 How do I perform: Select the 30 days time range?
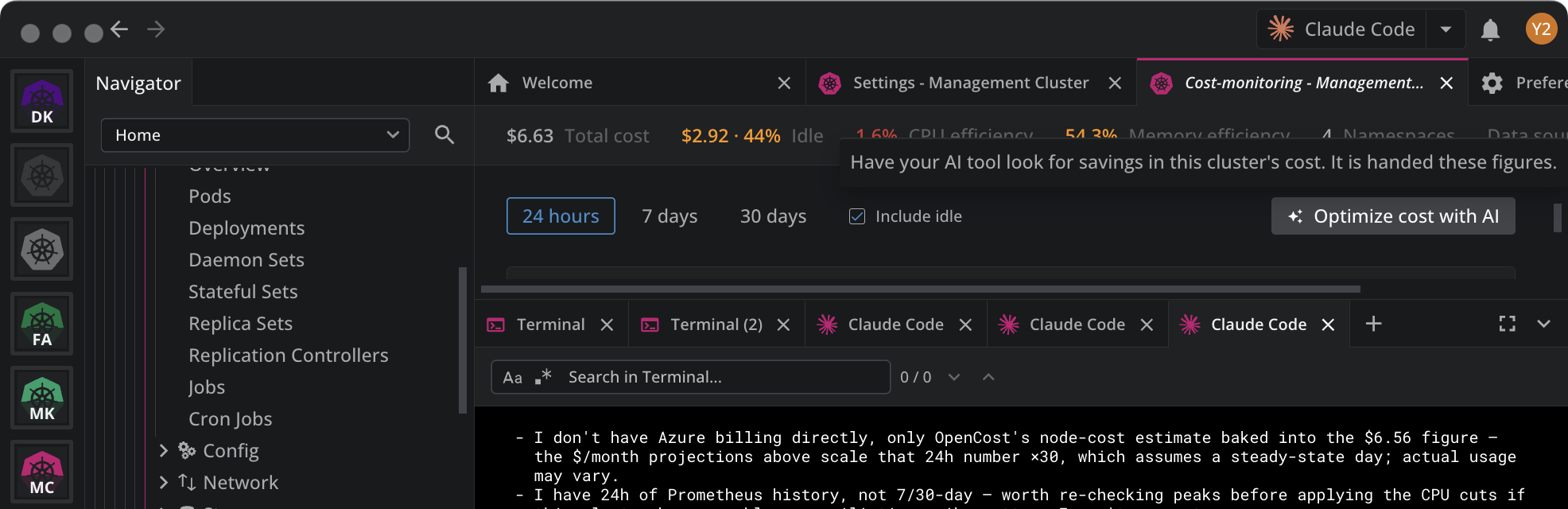pyautogui.click(x=773, y=216)
